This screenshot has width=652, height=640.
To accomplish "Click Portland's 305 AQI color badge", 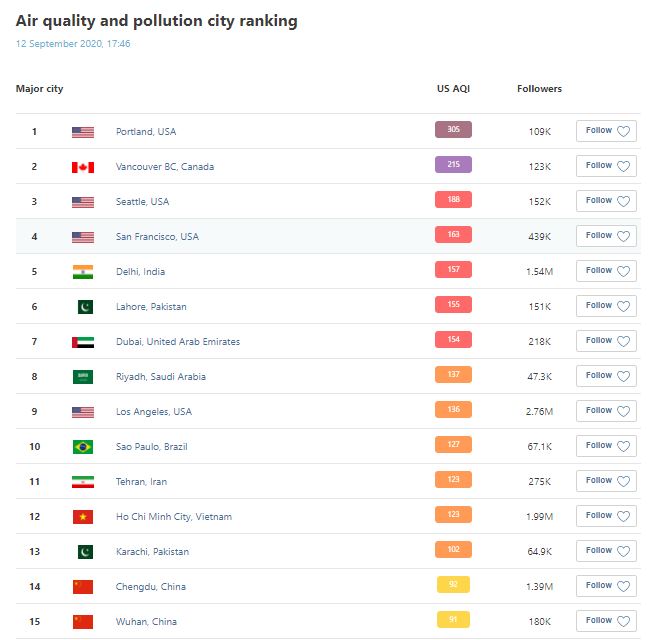I will (453, 130).
